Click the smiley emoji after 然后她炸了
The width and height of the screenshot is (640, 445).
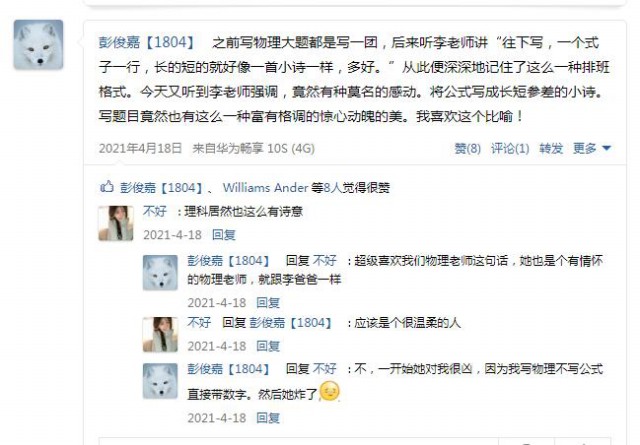tap(330, 391)
